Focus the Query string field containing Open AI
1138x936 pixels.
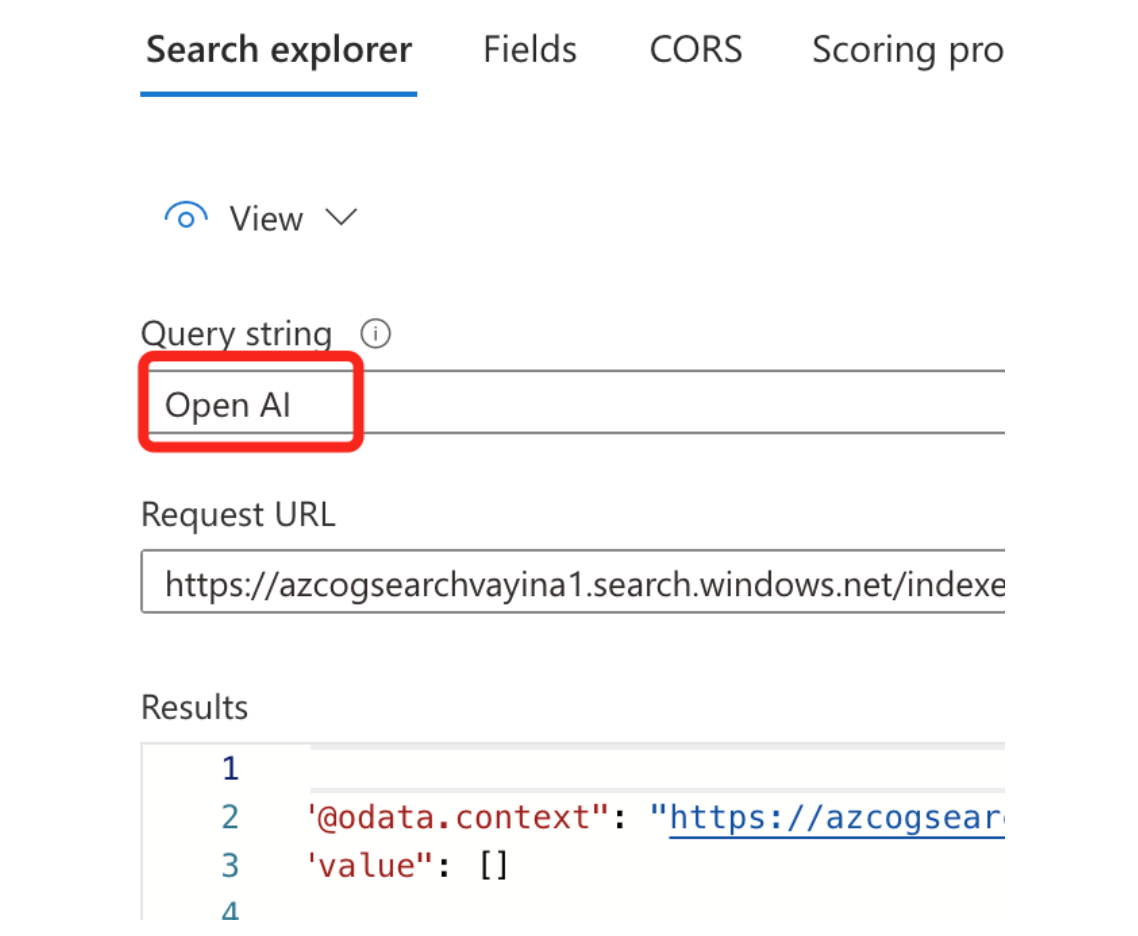tap(600, 405)
